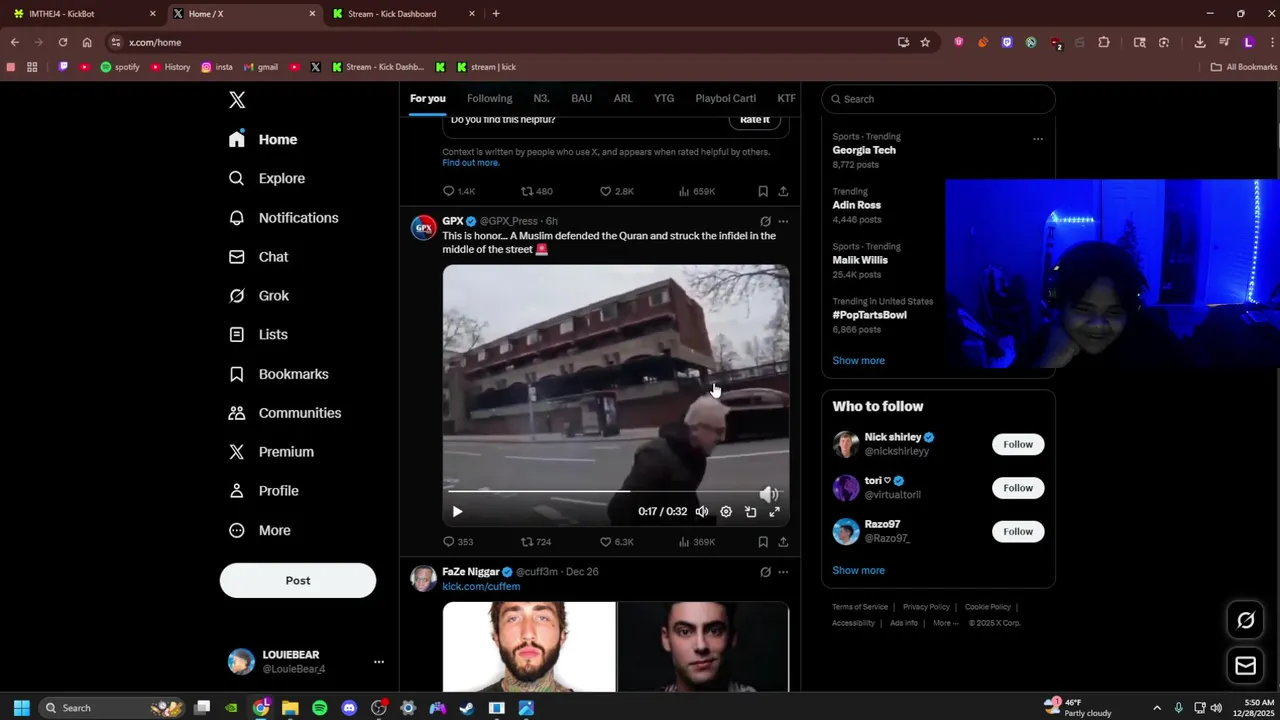
Task: Open the Extensions puzzle icon in Chrome
Action: click(1104, 42)
